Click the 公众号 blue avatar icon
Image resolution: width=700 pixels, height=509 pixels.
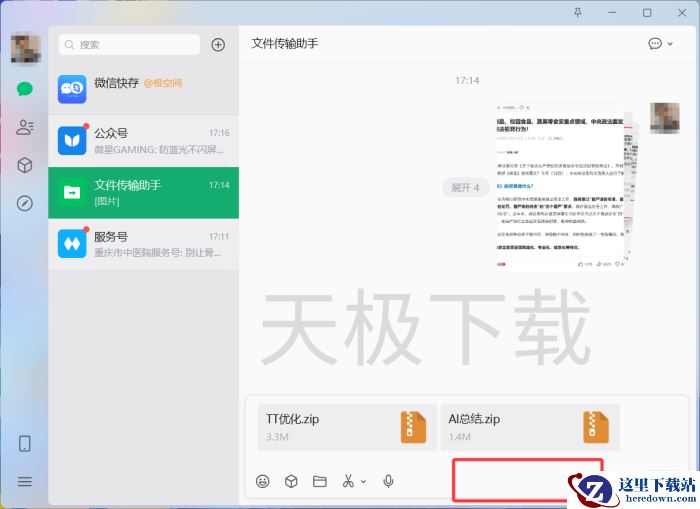[x=72, y=141]
